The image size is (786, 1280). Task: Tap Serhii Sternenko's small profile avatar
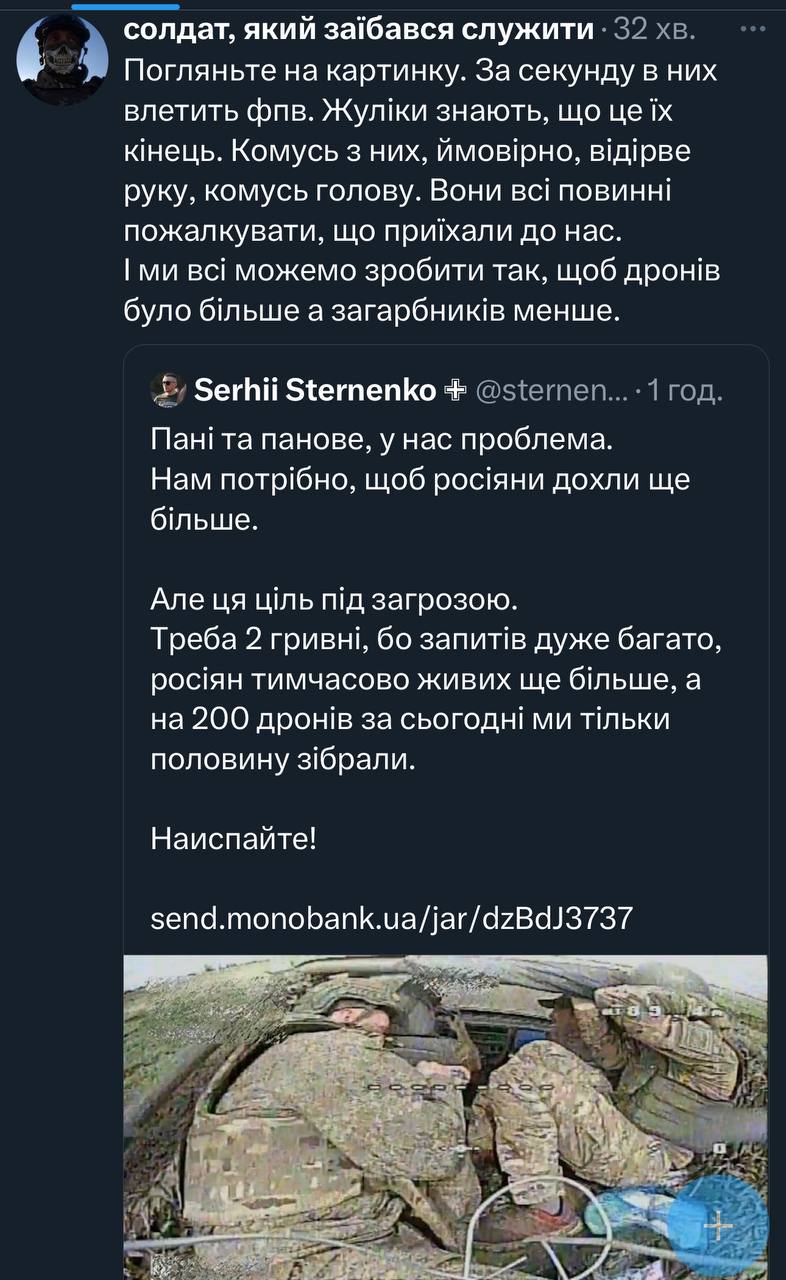coord(167,391)
